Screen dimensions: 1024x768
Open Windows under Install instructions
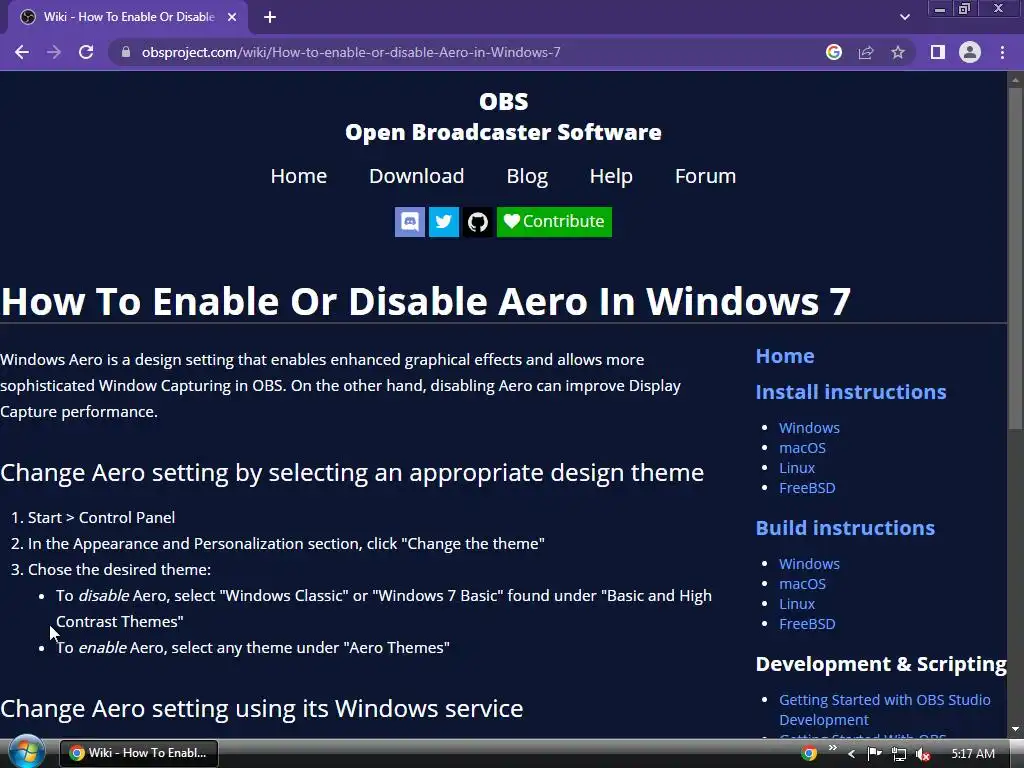coord(809,428)
